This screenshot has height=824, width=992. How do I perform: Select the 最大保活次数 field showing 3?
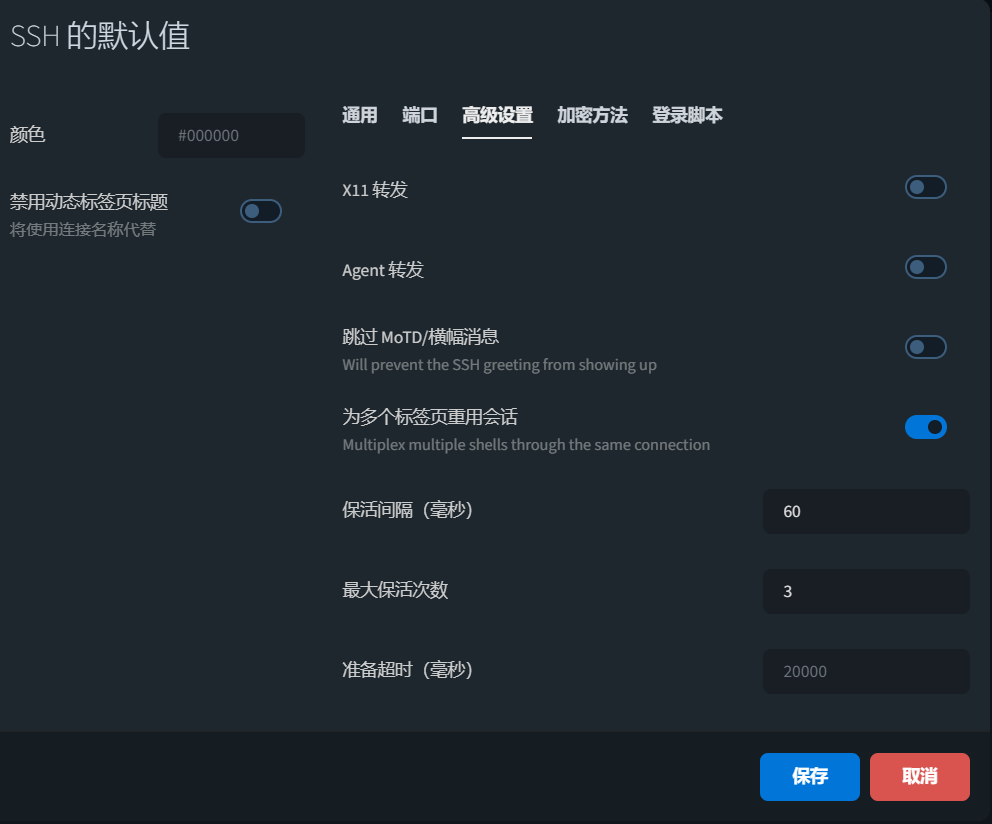[x=865, y=591]
